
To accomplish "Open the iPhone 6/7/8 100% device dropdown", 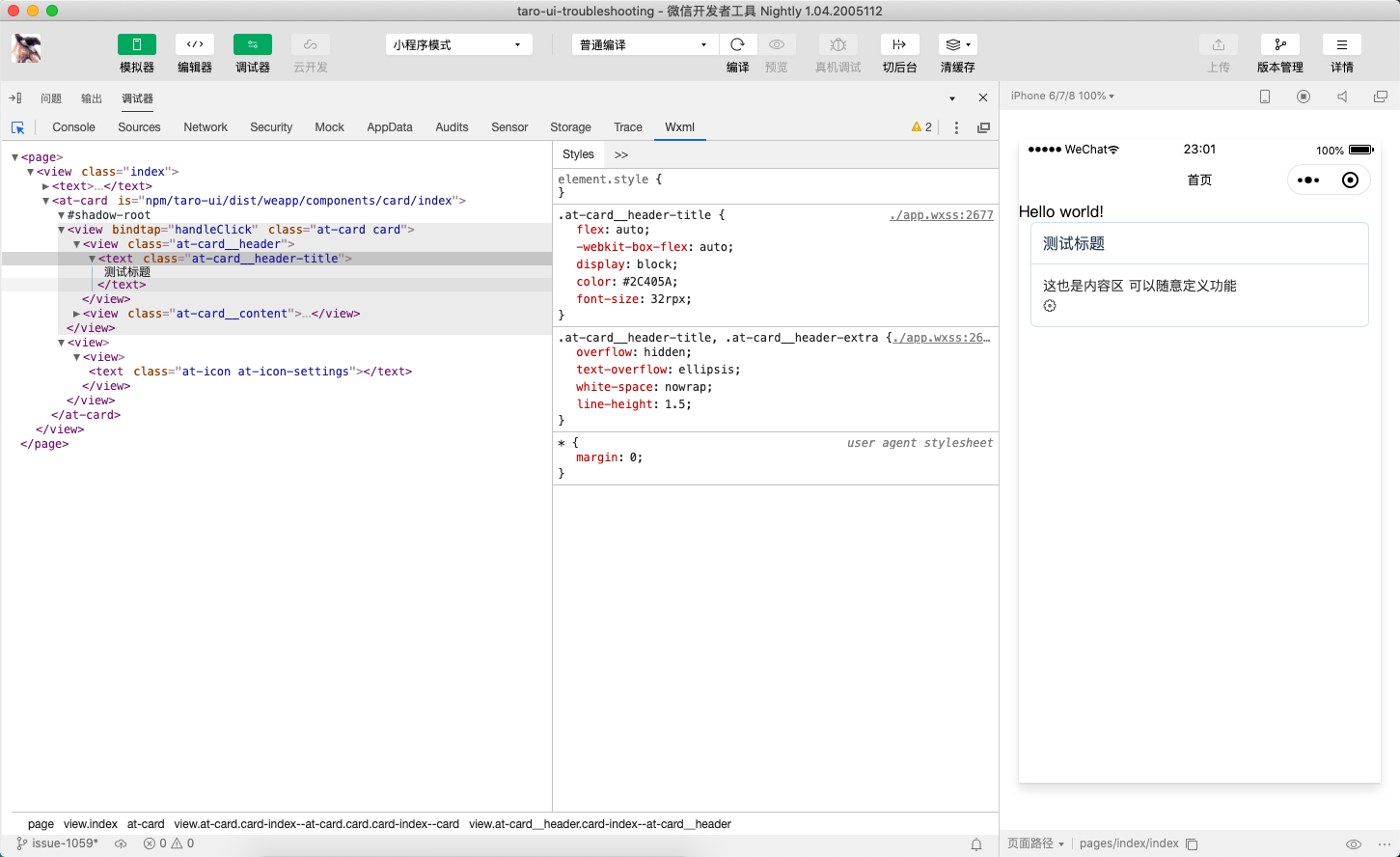I will tap(1062, 96).
